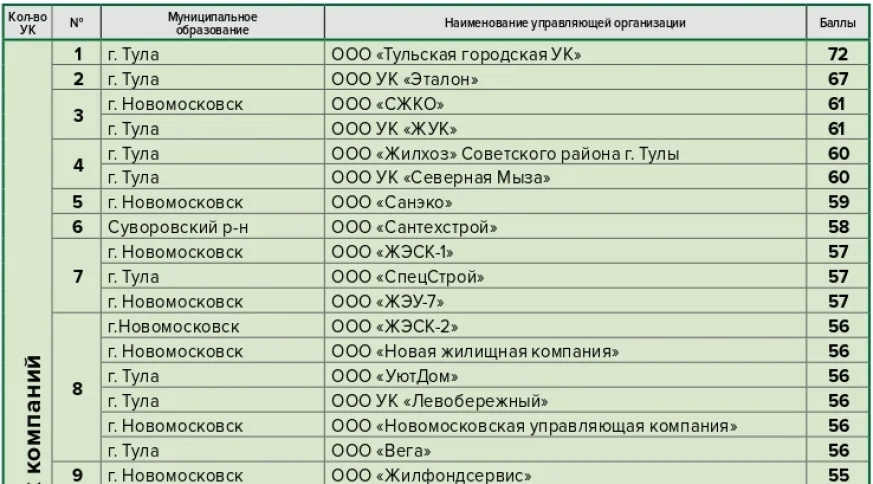
Task: Click the «№» column header
Action: coord(78,23)
